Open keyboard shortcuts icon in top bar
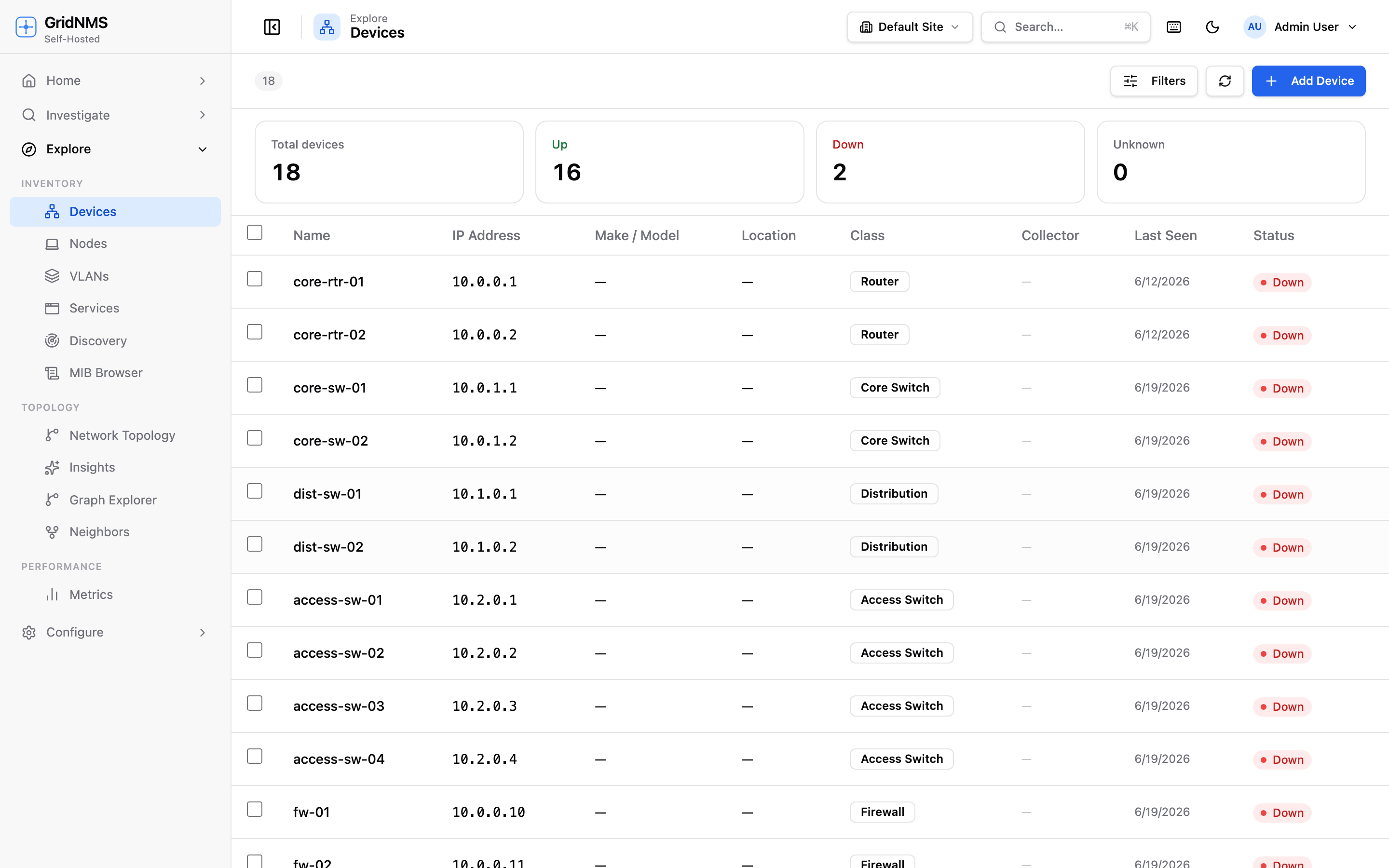This screenshot has width=1389, height=868. click(1174, 27)
